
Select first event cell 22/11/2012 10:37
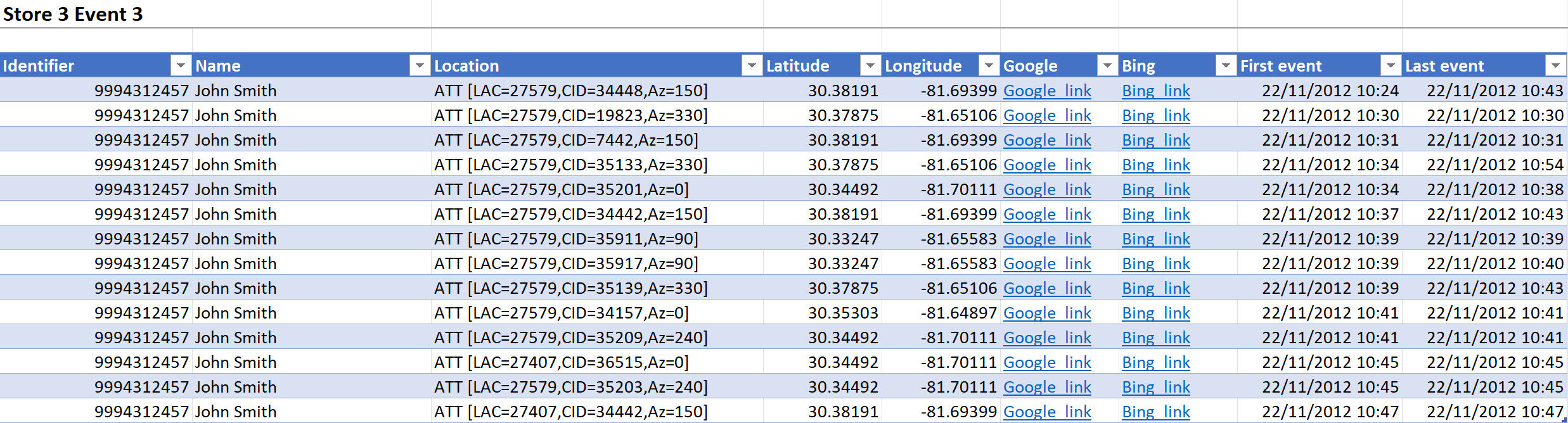pyautogui.click(x=1330, y=214)
